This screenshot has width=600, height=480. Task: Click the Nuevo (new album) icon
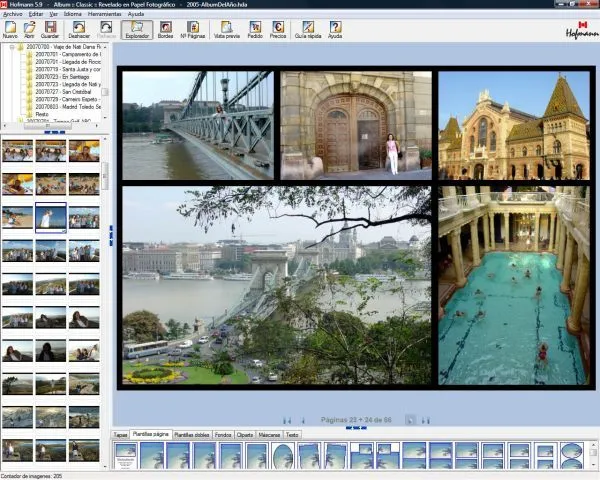coord(10,29)
